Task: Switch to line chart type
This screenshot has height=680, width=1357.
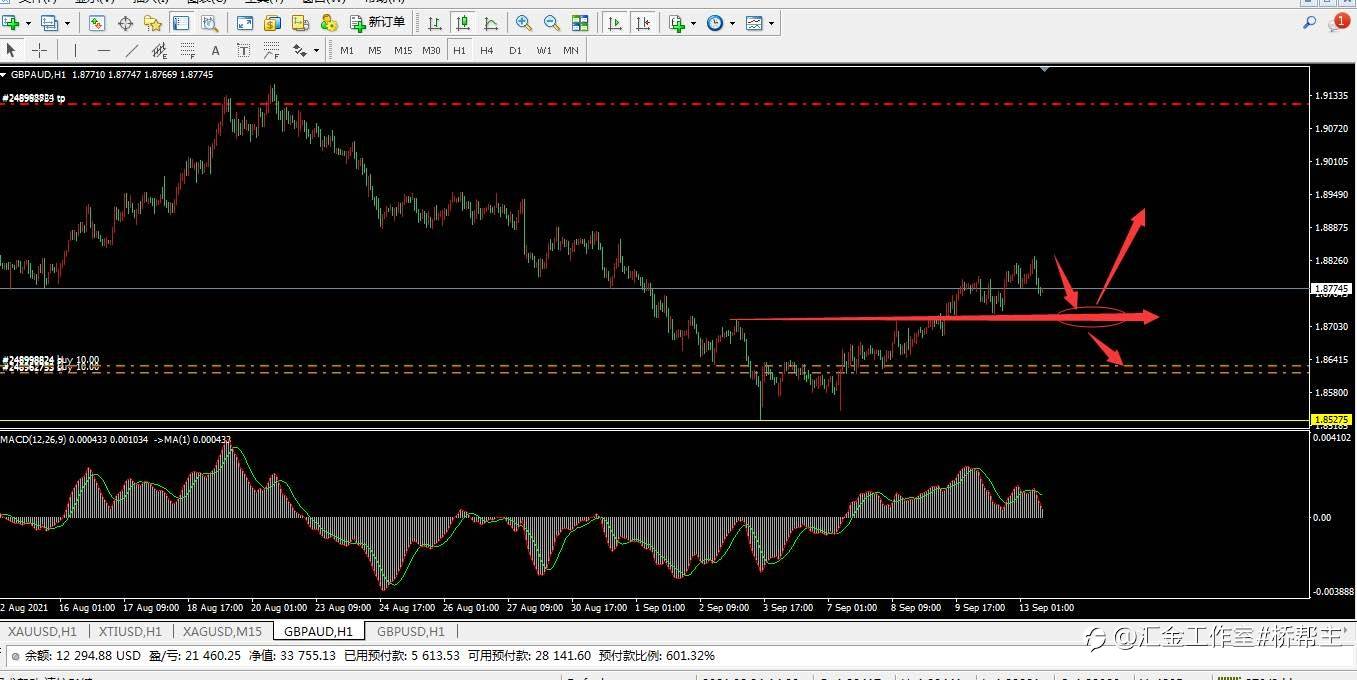Action: coord(490,23)
